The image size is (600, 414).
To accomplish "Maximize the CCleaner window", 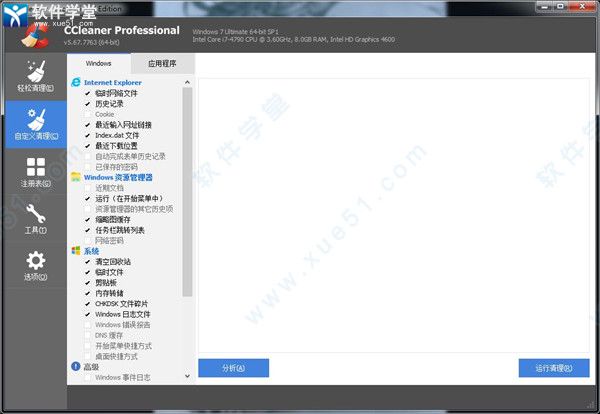I will [561, 6].
